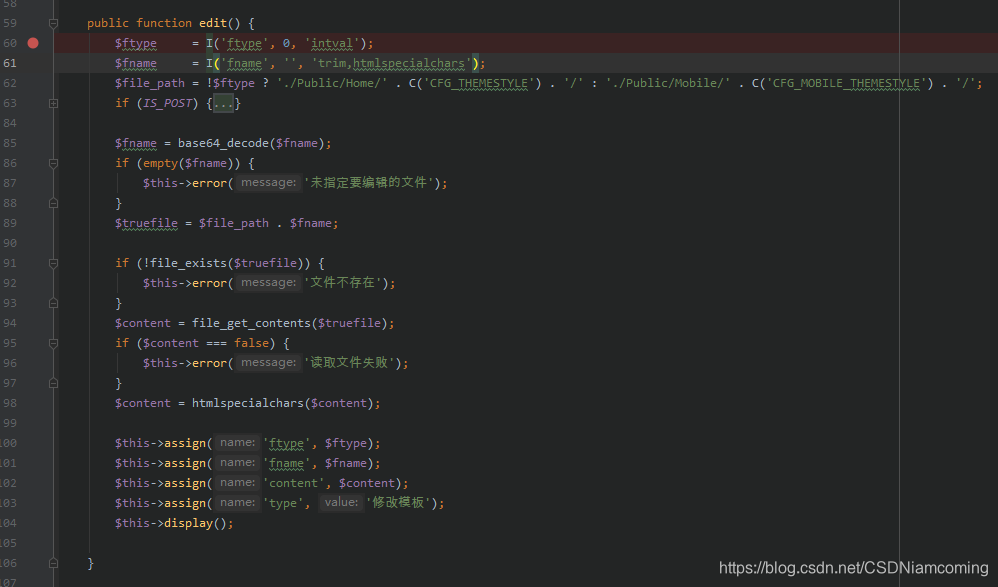This screenshot has height=587, width=998.
Task: Click the IS_POST constant
Action: pos(167,103)
